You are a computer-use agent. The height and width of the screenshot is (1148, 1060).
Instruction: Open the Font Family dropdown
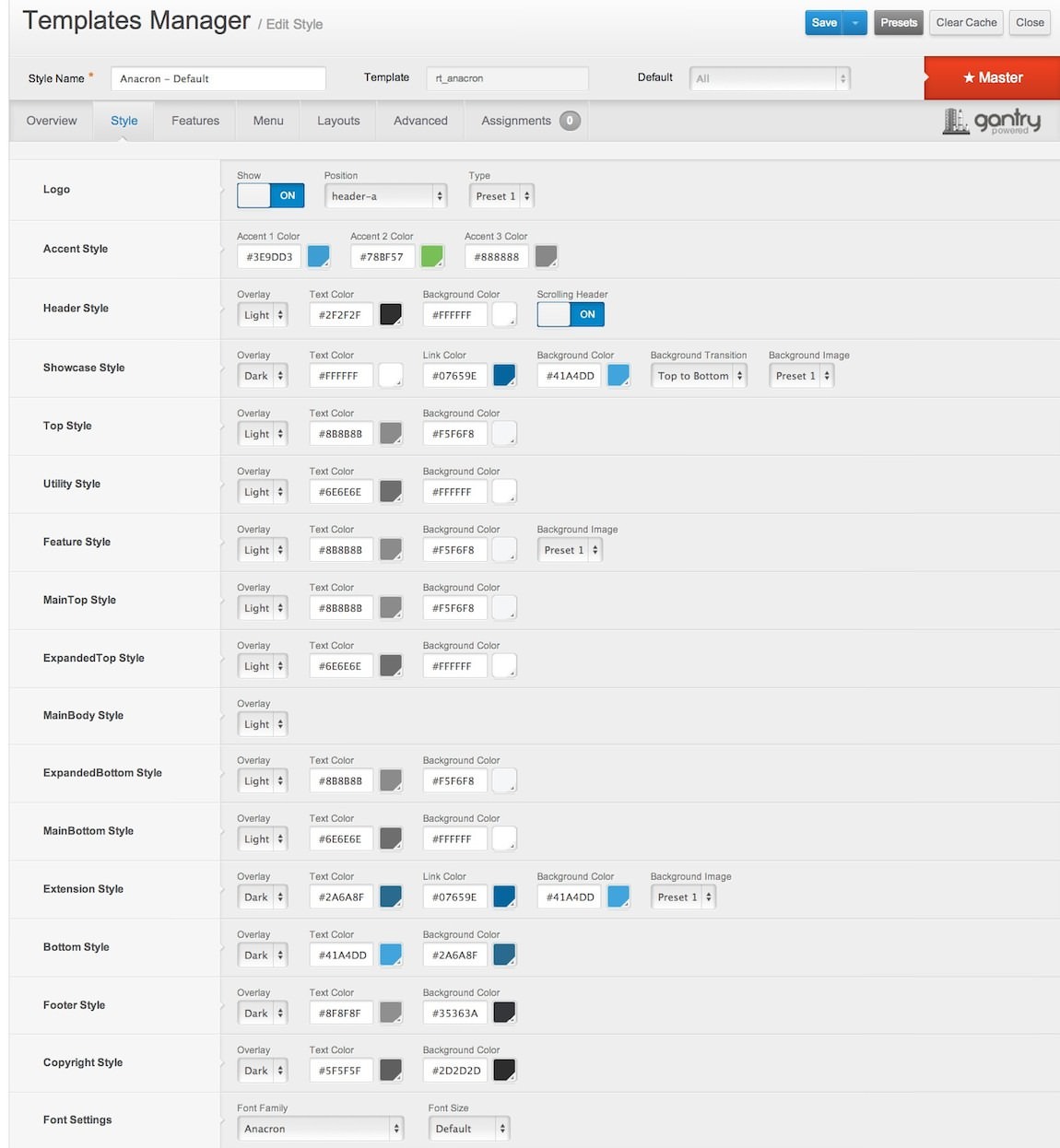[320, 1129]
